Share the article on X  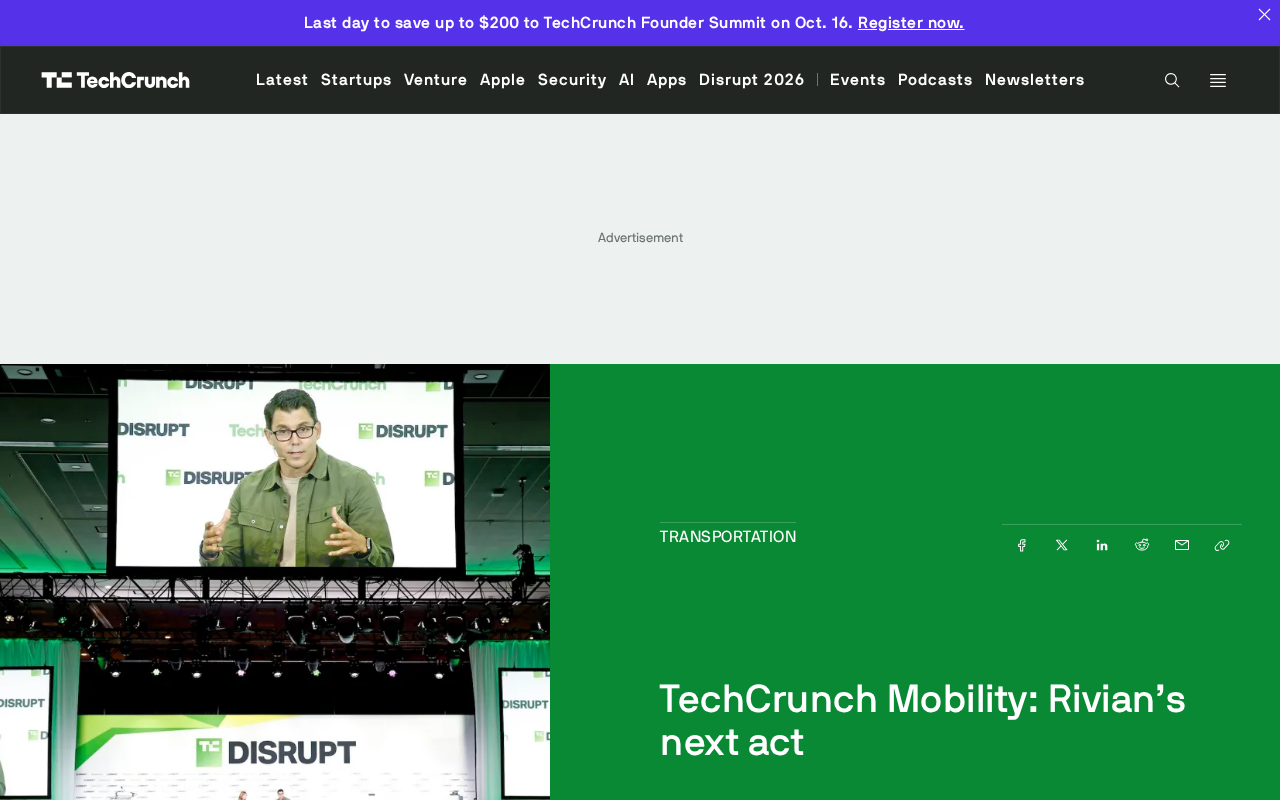point(1062,545)
